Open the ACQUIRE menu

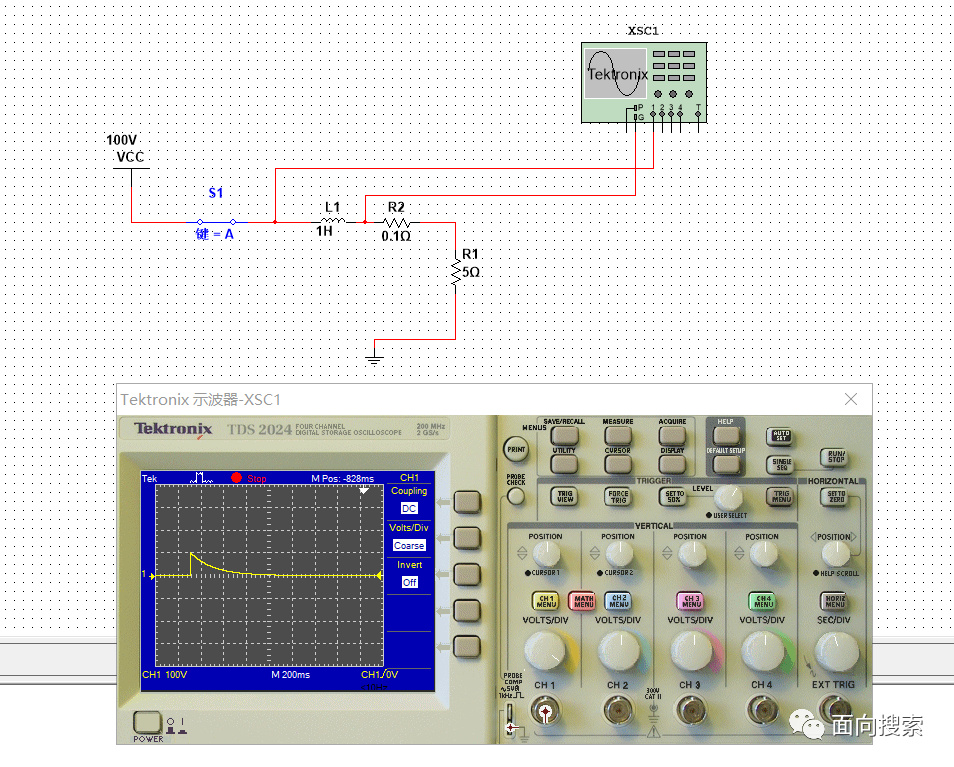672,435
